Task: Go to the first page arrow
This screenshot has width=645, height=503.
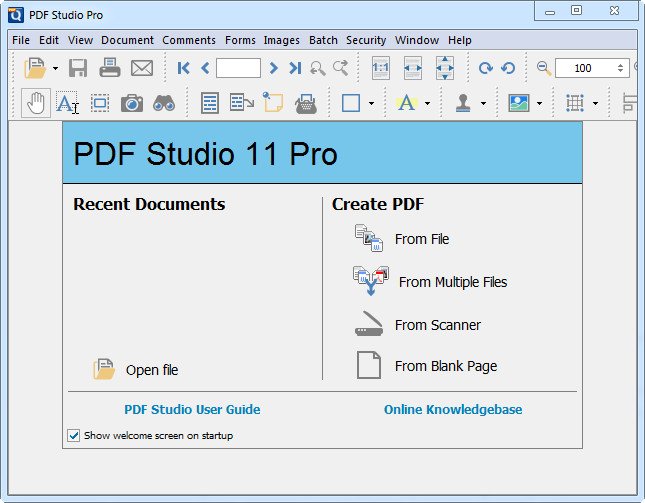Action: 183,68
